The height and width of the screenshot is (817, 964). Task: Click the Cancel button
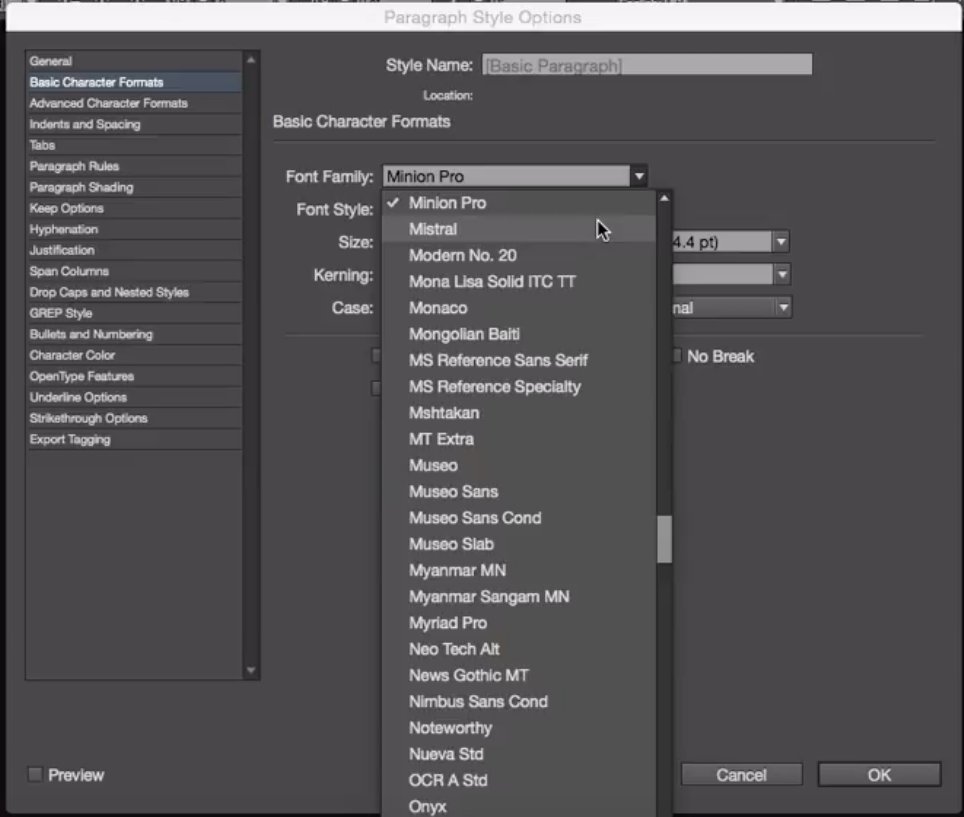pos(741,775)
